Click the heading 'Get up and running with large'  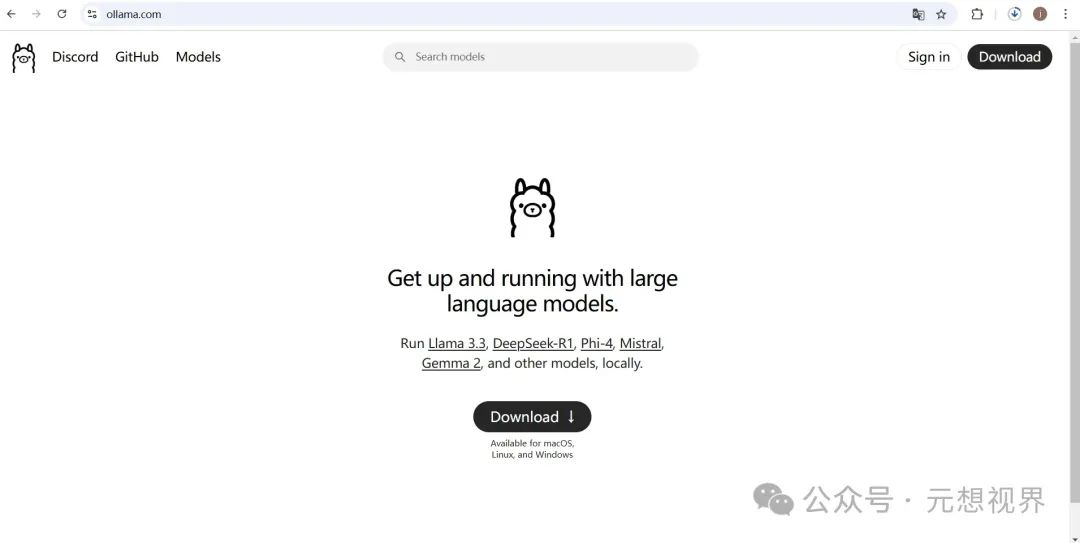click(x=532, y=278)
